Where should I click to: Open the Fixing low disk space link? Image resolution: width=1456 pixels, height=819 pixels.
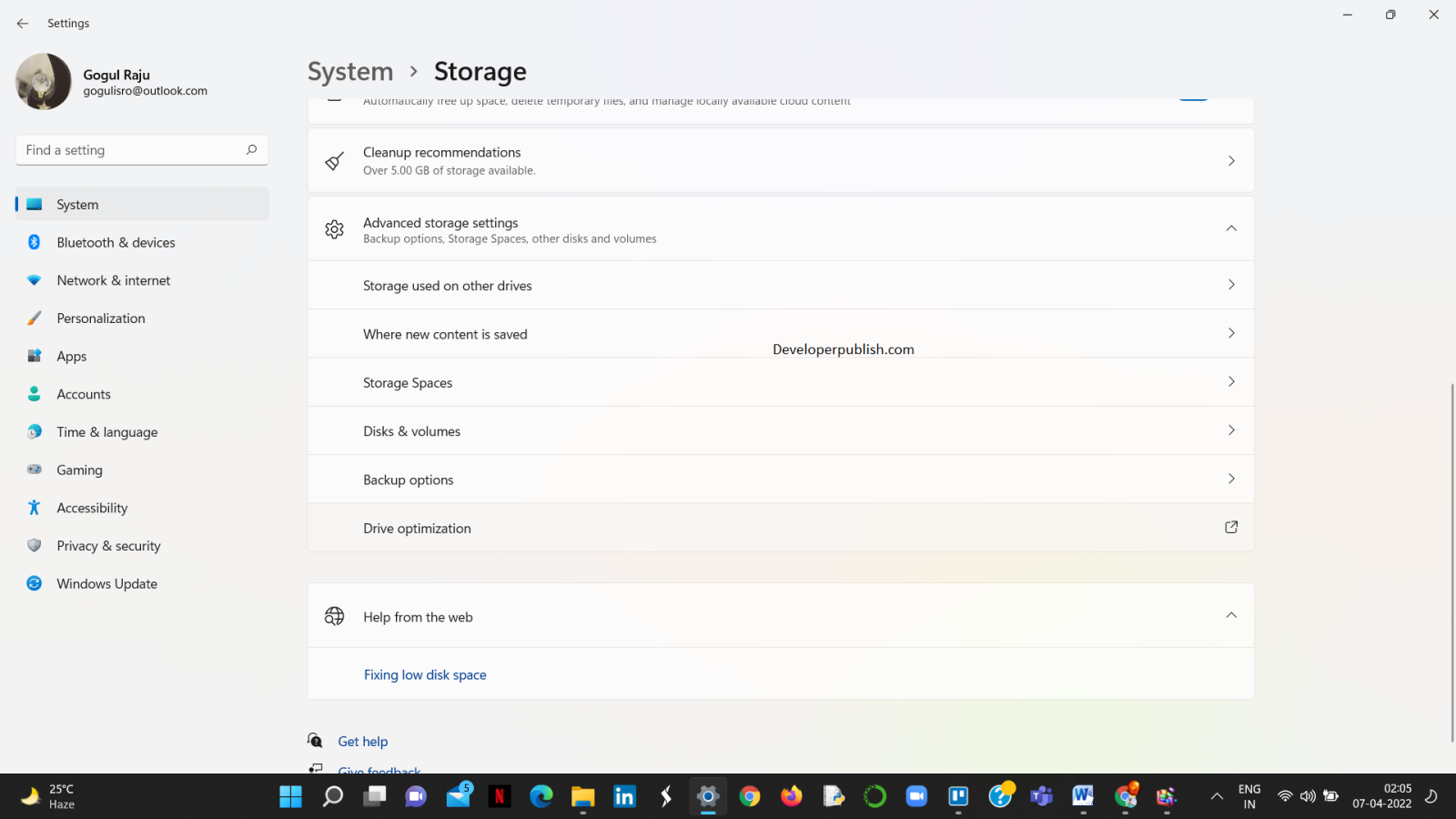[425, 674]
